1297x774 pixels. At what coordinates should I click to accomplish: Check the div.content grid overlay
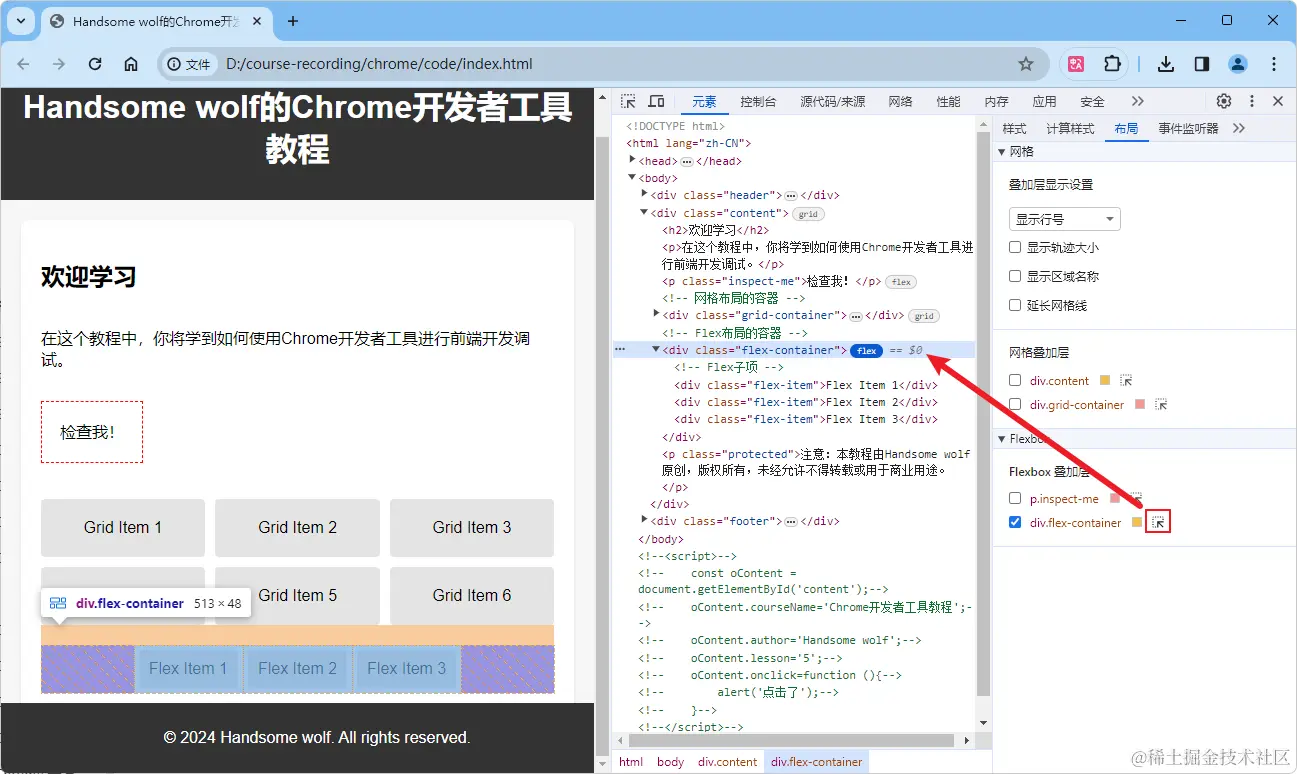pyautogui.click(x=1015, y=380)
